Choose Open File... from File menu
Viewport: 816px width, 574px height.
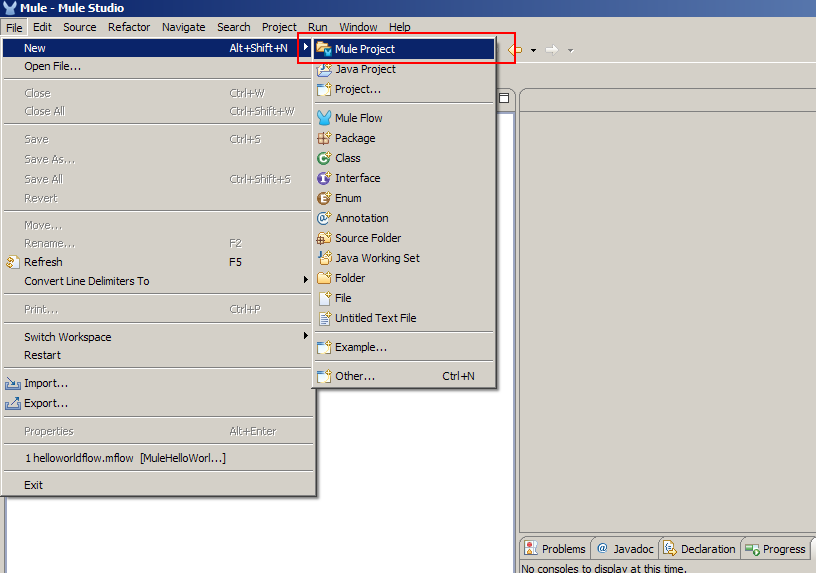(157, 67)
